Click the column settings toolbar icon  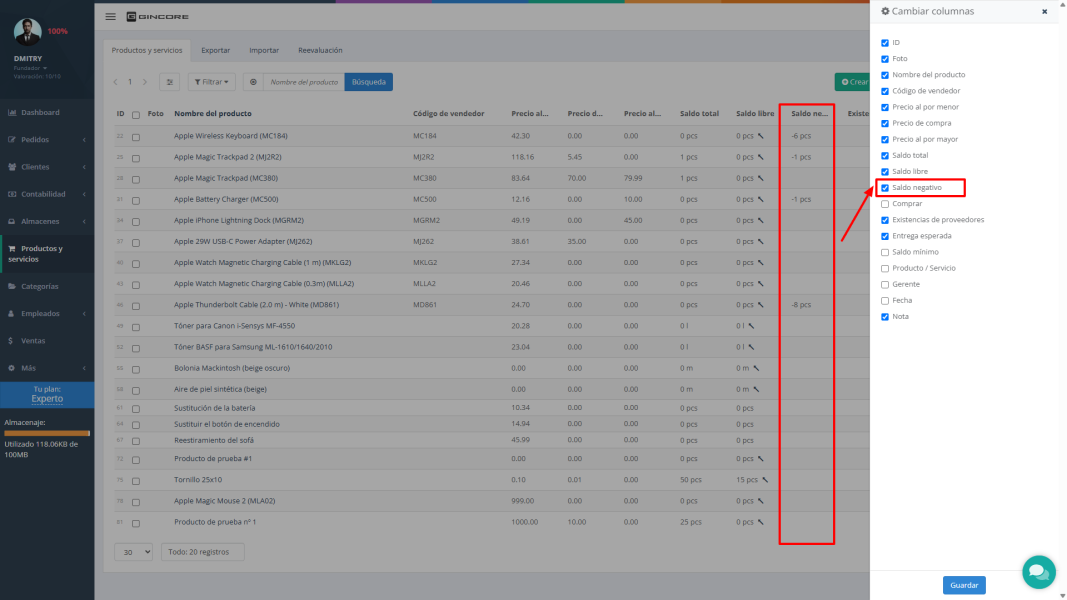(x=169, y=82)
